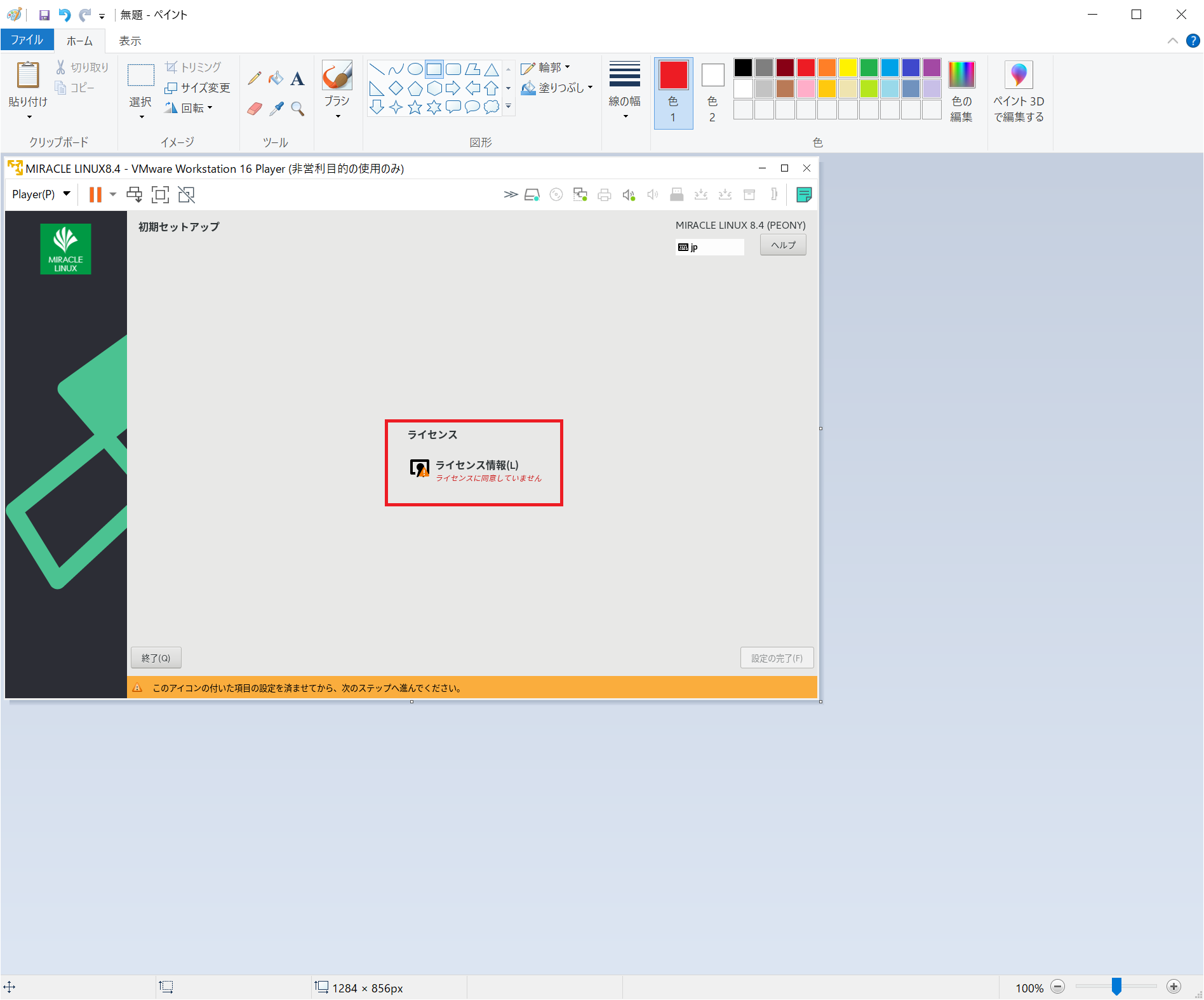Expand the shapes gallery more arrow
Image resolution: width=1204 pixels, height=1000 pixels.
click(508, 107)
